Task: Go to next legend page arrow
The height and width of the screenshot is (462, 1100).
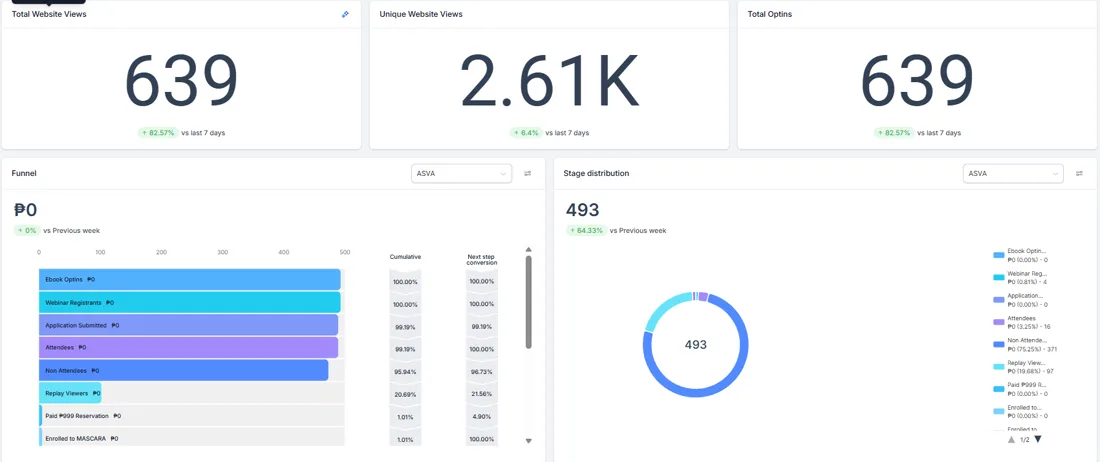Action: 1038,440
